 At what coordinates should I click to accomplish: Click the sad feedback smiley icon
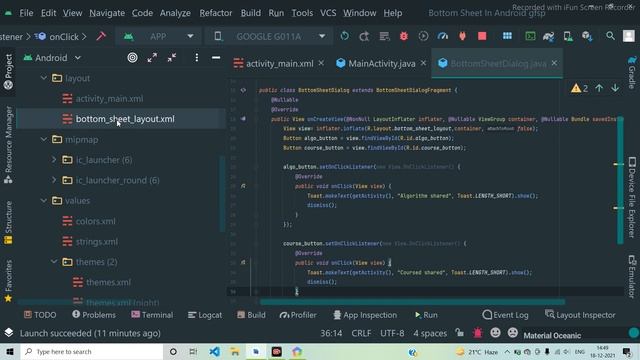(513, 333)
